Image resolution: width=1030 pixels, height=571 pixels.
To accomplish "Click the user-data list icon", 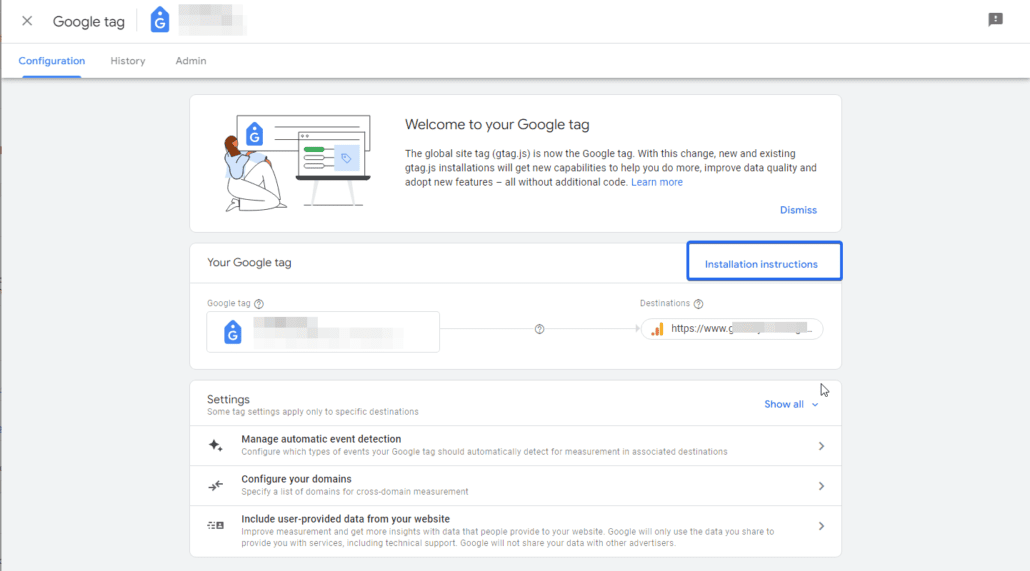I will click(215, 525).
